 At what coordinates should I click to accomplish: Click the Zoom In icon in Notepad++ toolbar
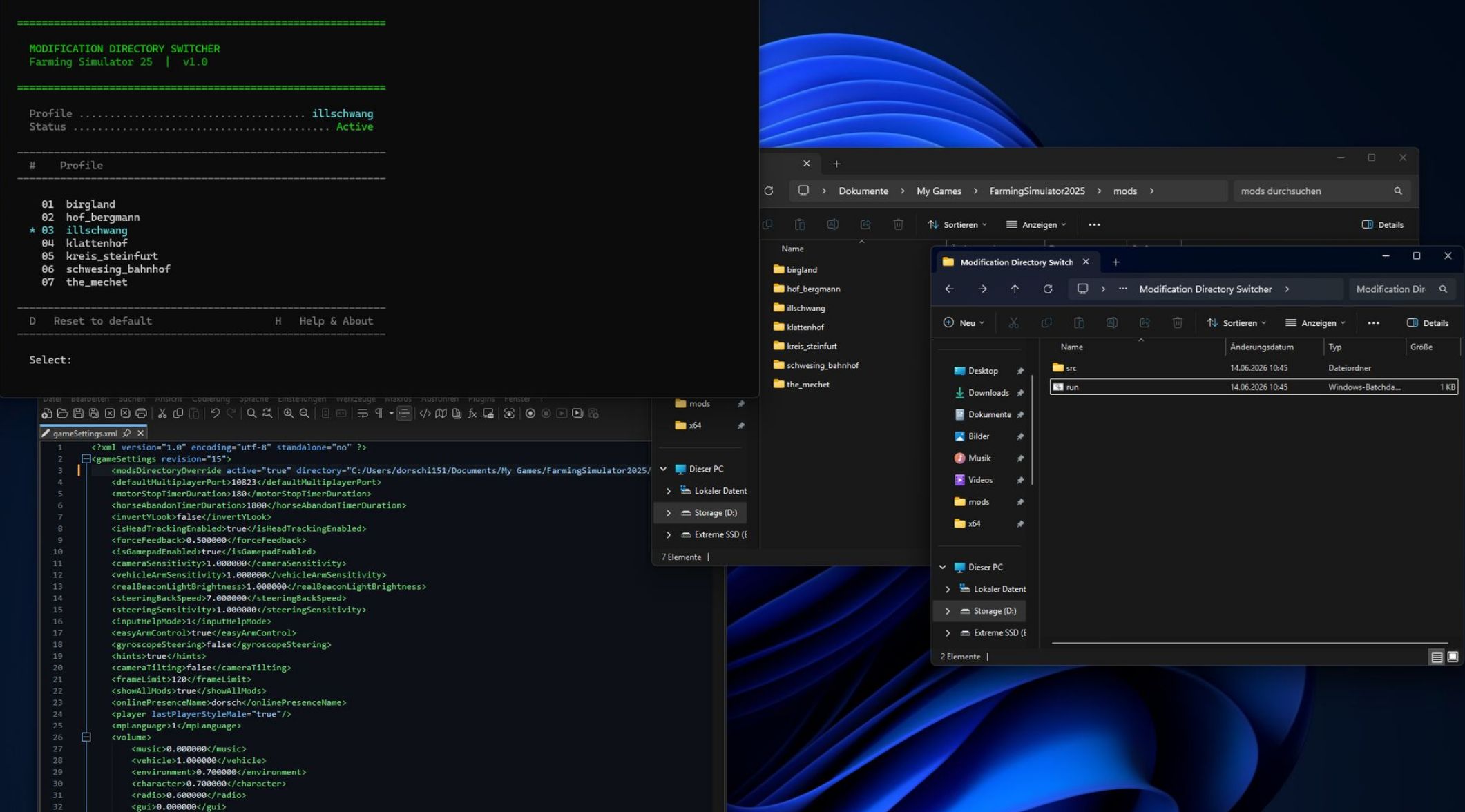point(288,414)
